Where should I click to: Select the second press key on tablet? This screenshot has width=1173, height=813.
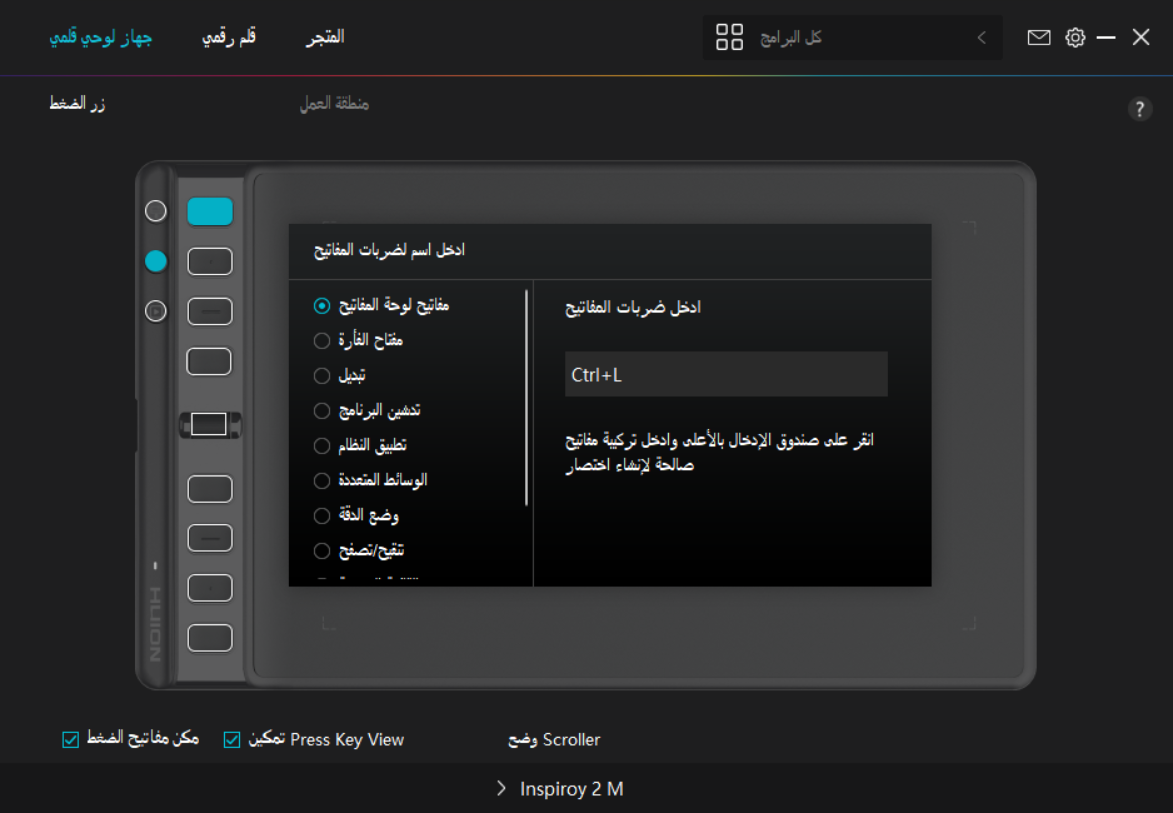[210, 262]
